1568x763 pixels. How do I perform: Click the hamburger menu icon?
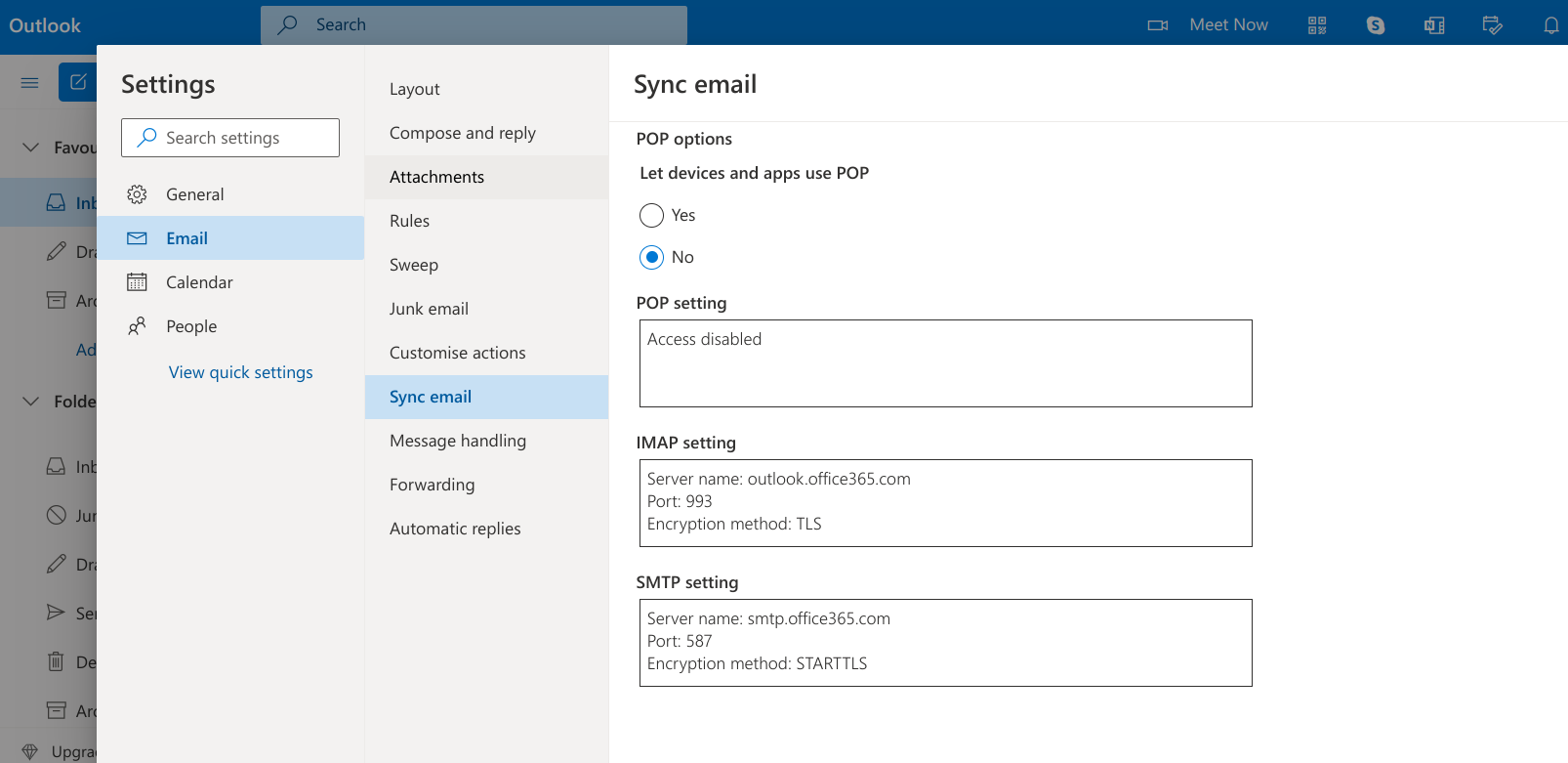coord(30,83)
